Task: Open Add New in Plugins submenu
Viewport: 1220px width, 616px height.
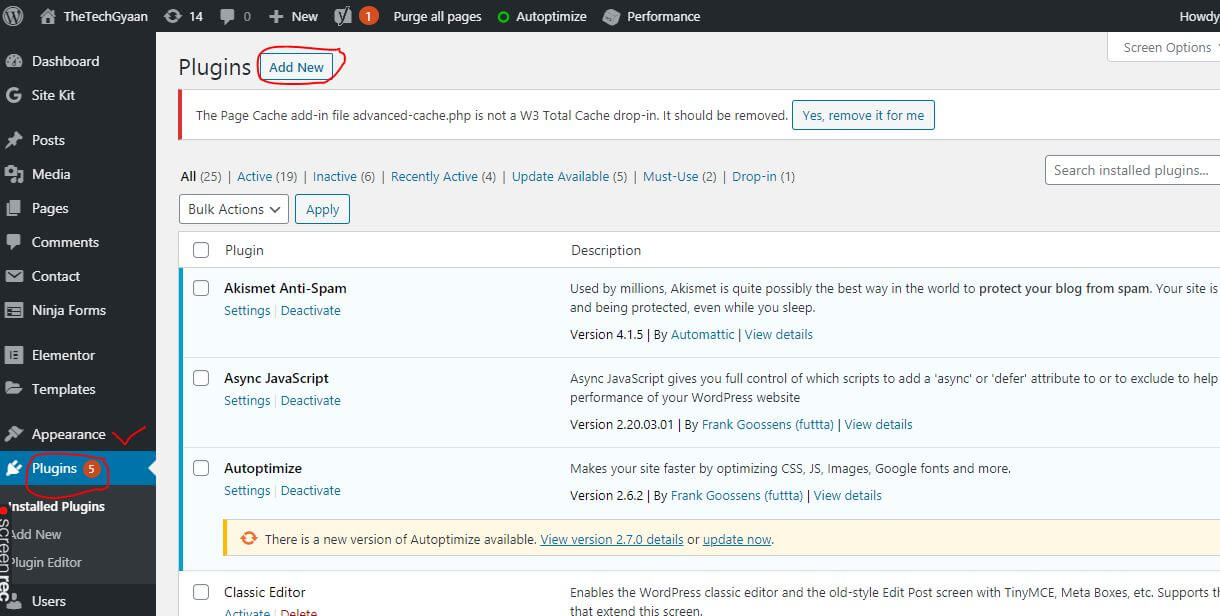Action: [x=36, y=534]
